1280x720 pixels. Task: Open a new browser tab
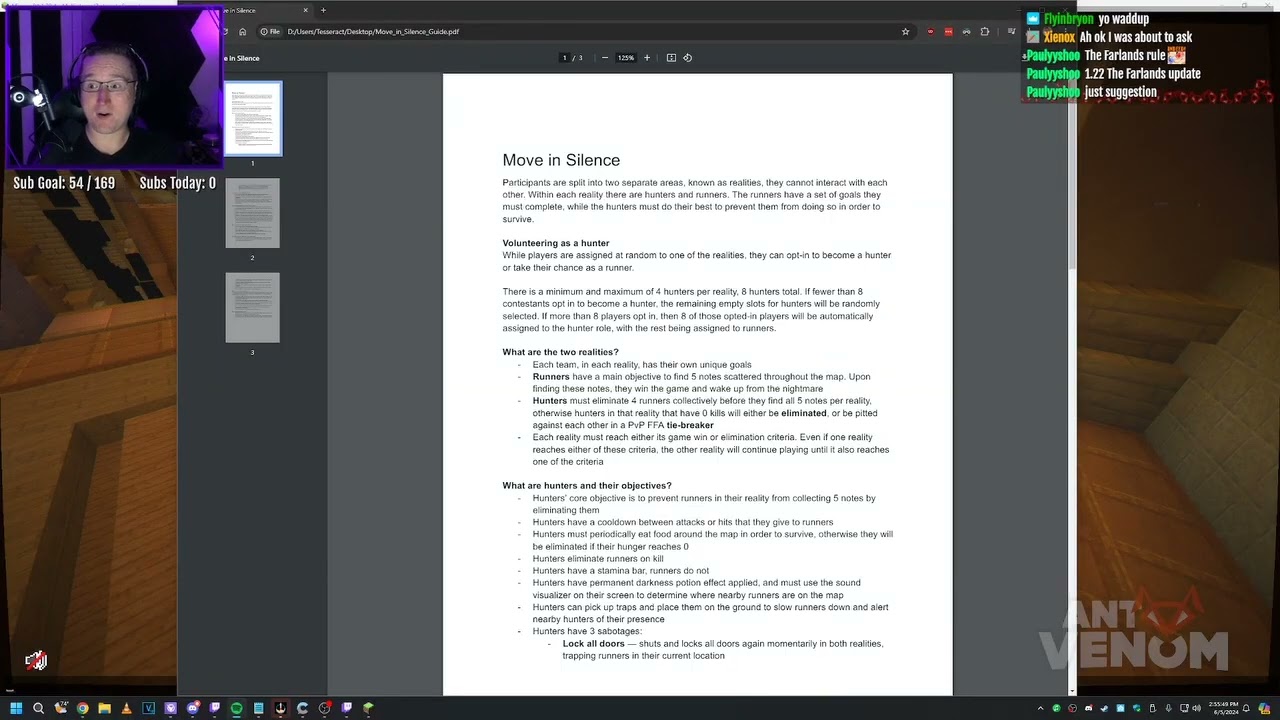tap(323, 10)
